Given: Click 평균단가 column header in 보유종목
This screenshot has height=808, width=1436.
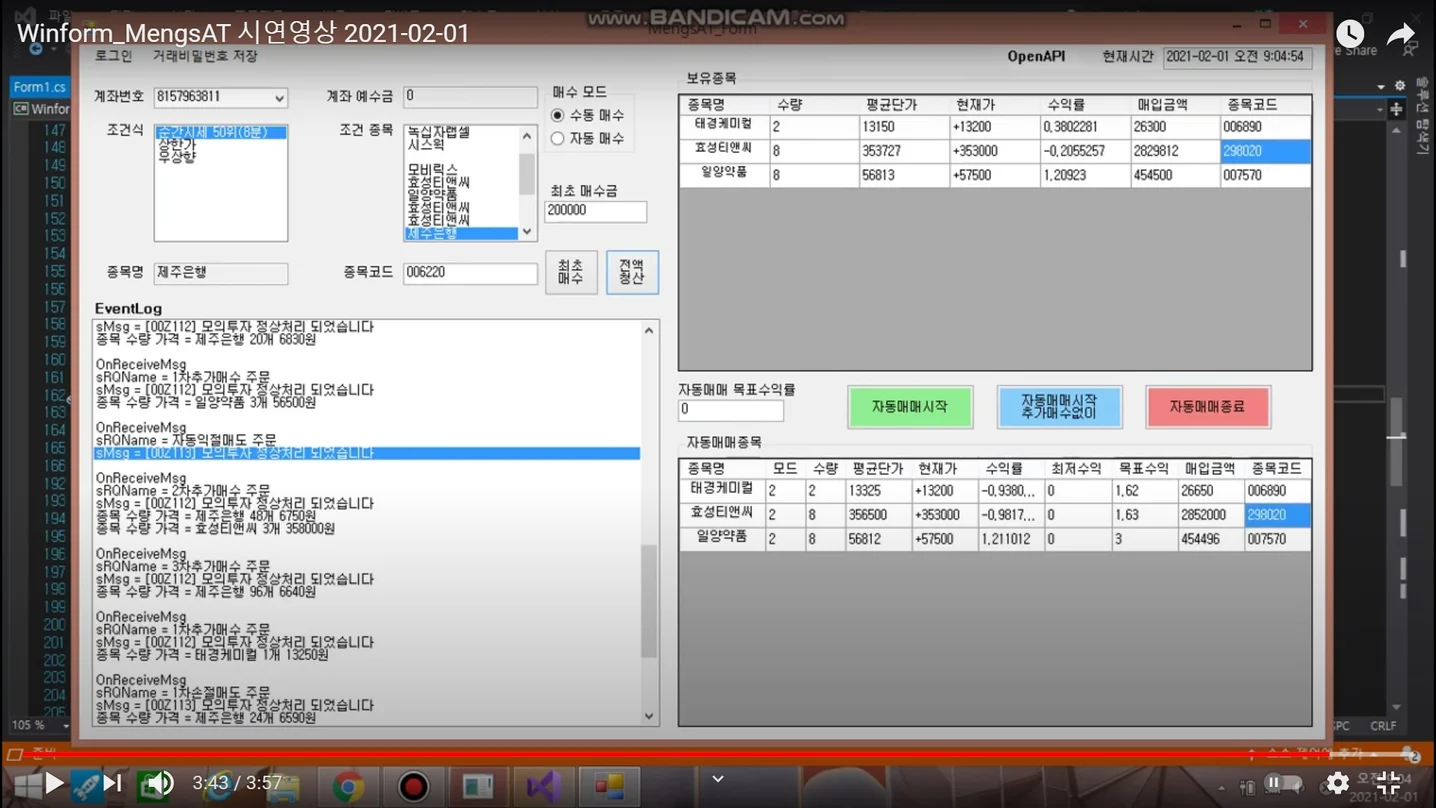Looking at the screenshot, I should click(904, 104).
